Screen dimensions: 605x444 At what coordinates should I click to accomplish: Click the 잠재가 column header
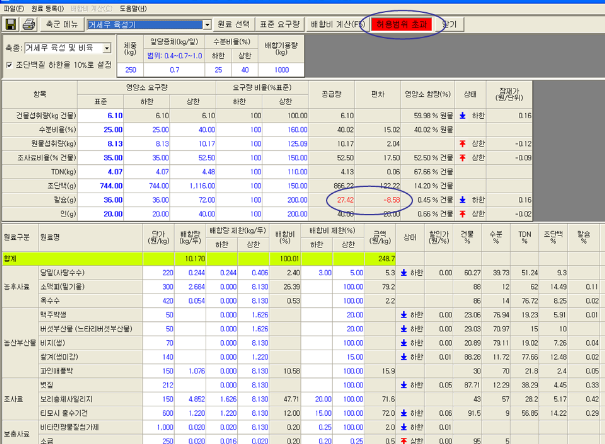(x=509, y=95)
